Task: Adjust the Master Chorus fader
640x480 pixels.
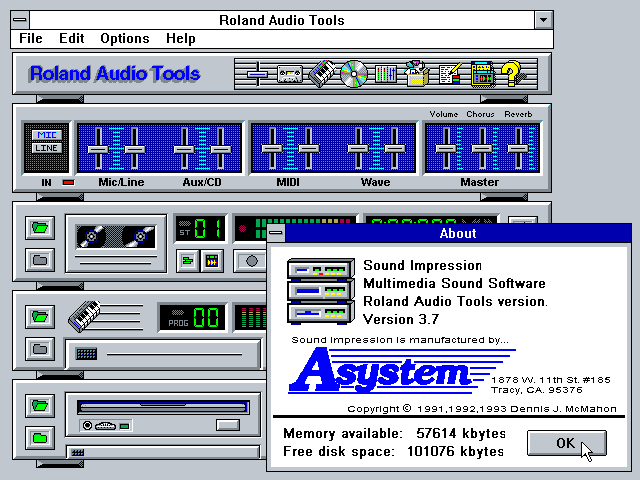Action: [482, 149]
